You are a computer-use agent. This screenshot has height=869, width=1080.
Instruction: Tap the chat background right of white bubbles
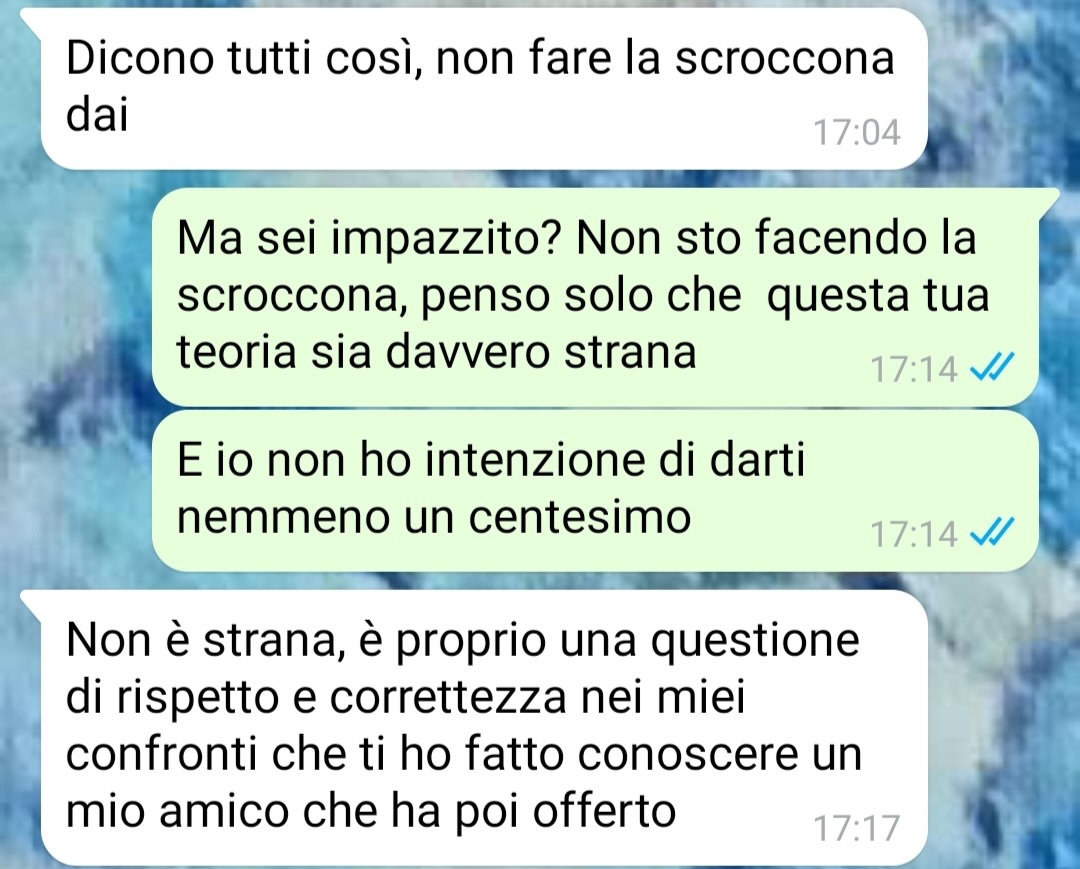click(x=1004, y=723)
